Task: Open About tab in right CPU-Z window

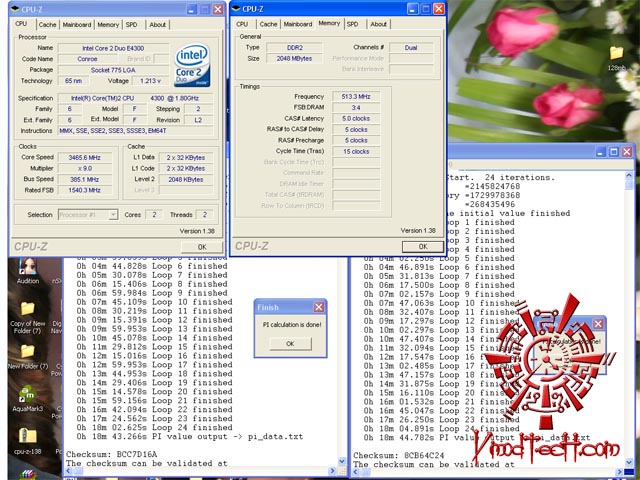Action: (378, 24)
